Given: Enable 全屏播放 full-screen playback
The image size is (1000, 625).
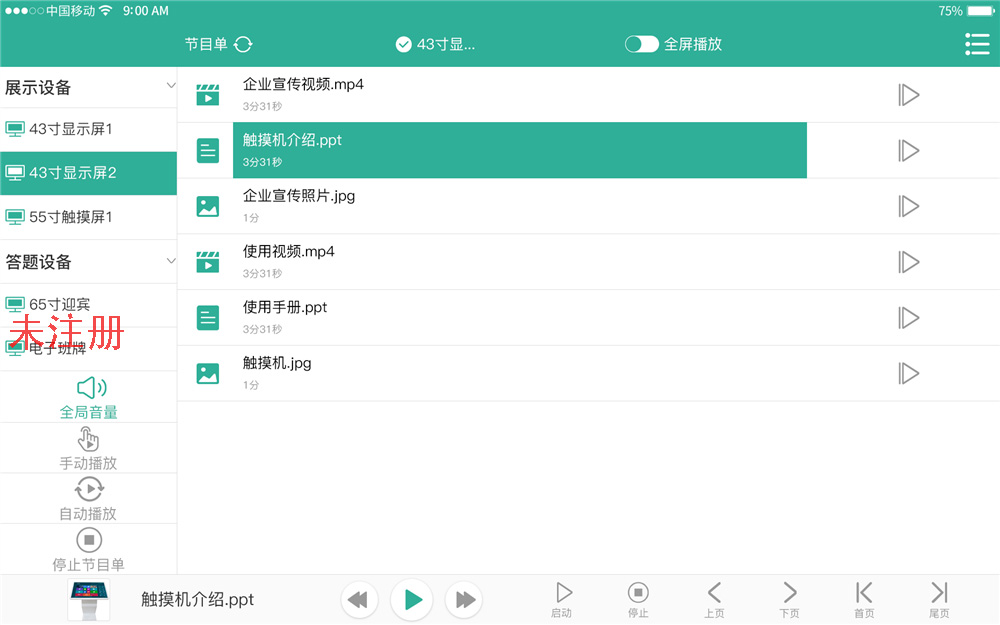Looking at the screenshot, I should 641,44.
